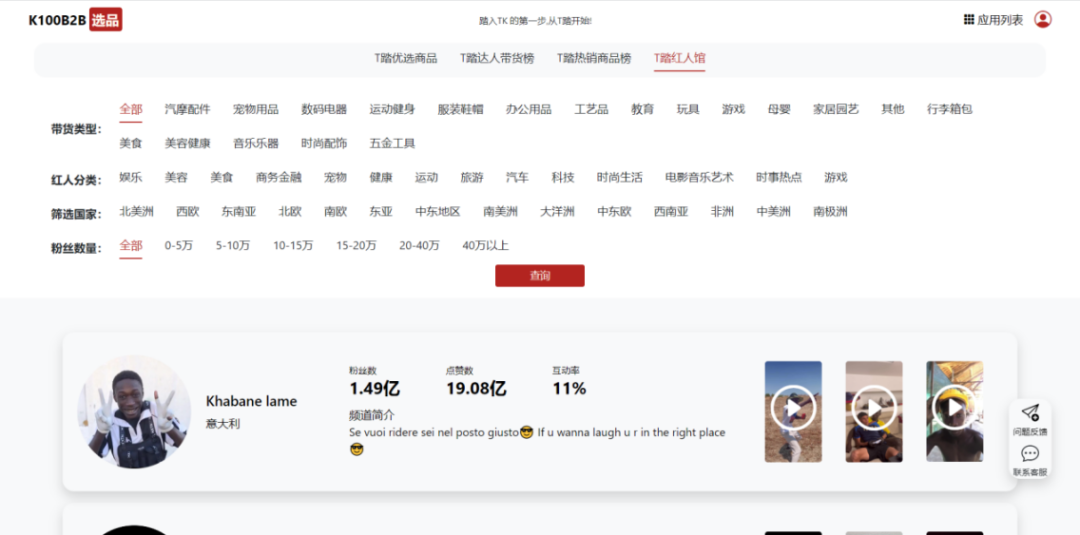The height and width of the screenshot is (535, 1080).
Task: Filter 带货类型 by 教育
Action: (x=642, y=109)
